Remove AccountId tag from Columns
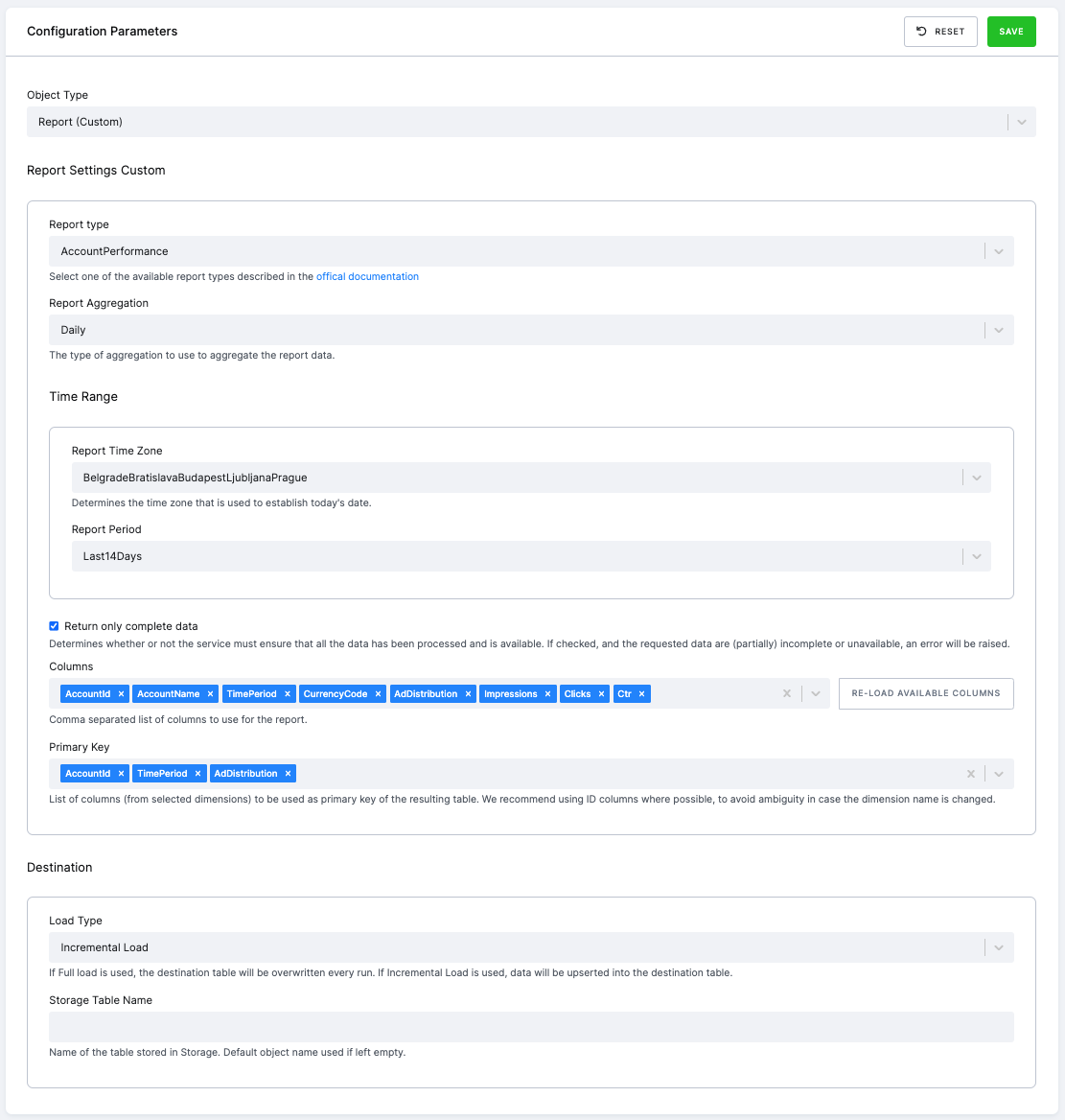The image size is (1065, 1120). 122,693
